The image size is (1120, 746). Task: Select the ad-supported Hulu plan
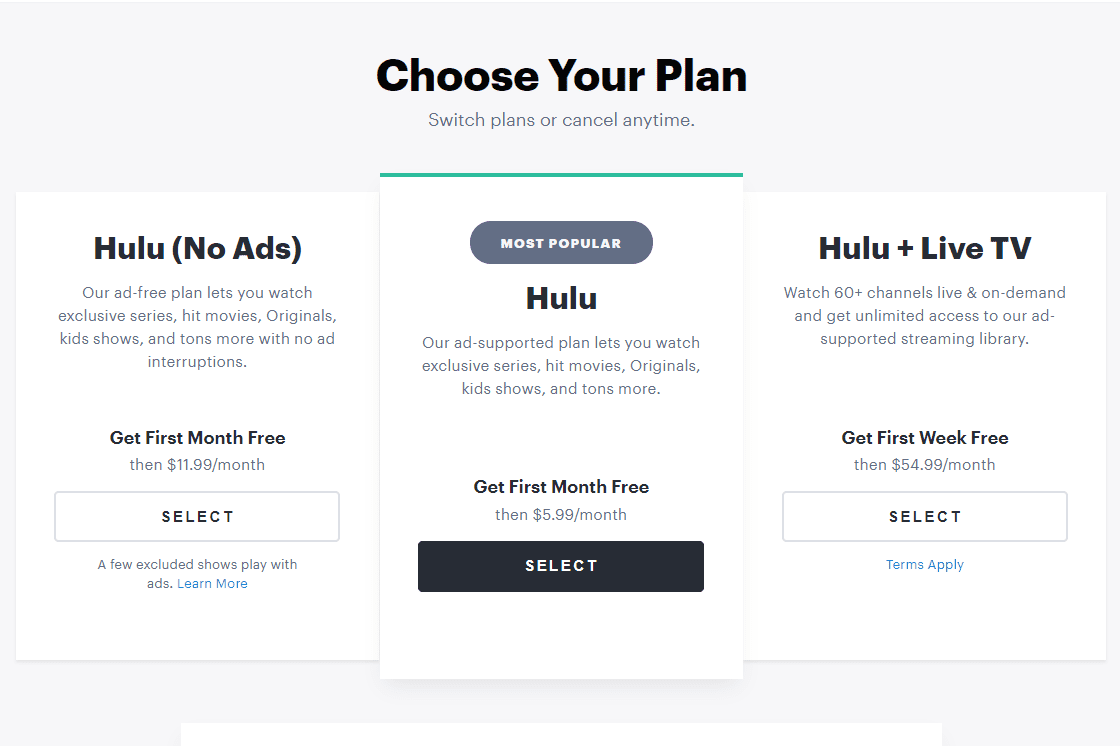tap(561, 566)
